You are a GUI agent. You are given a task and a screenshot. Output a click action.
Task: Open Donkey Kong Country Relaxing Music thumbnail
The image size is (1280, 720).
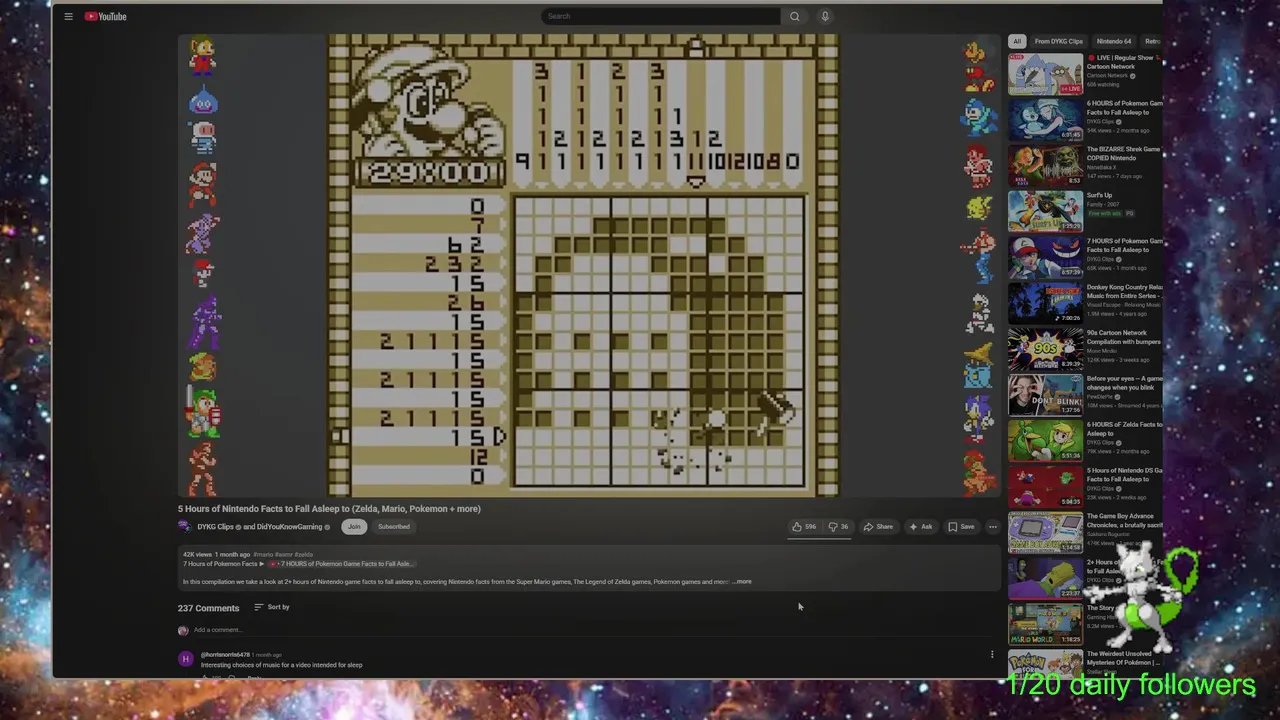[x=1045, y=304]
